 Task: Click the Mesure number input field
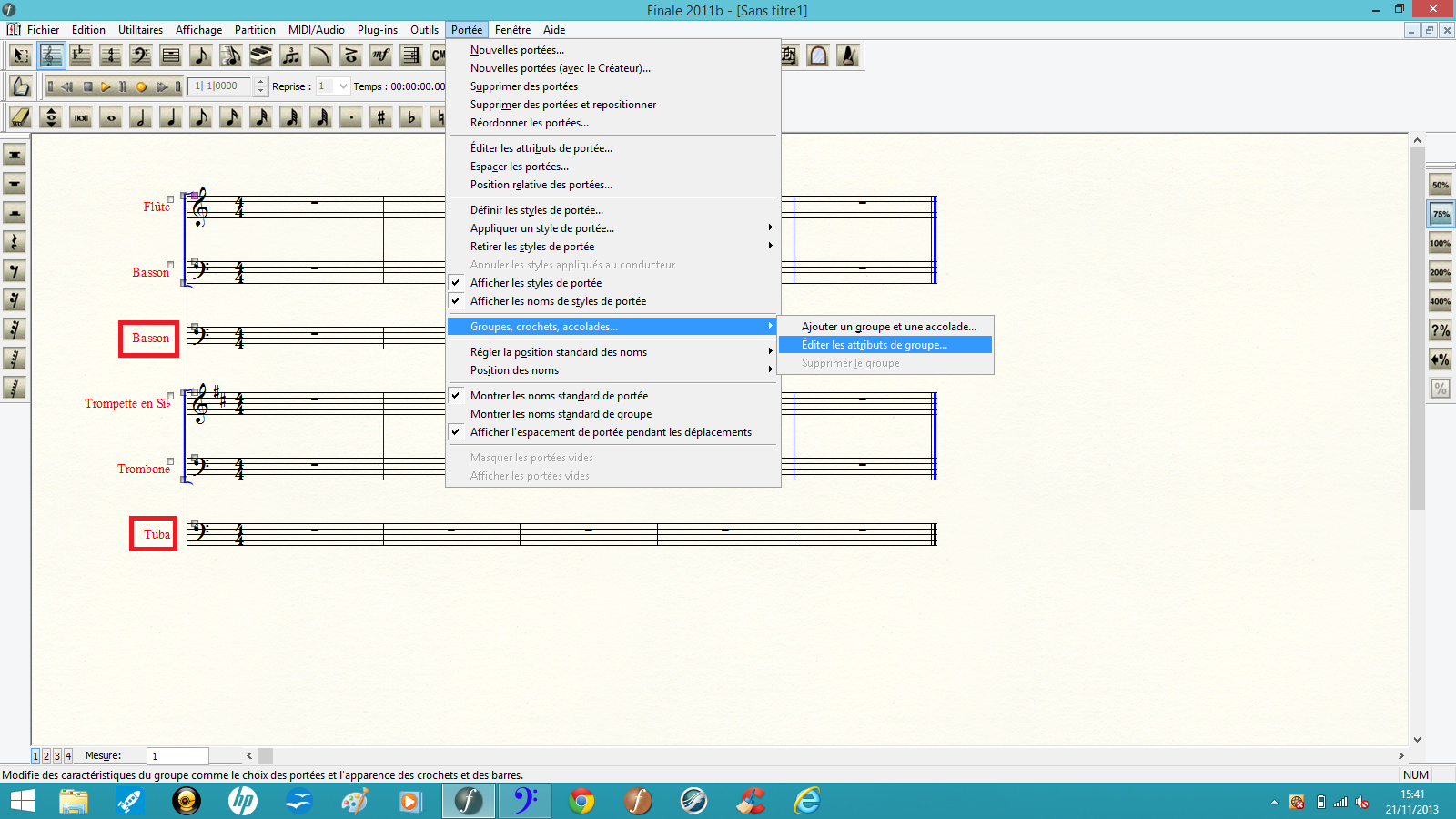point(177,756)
